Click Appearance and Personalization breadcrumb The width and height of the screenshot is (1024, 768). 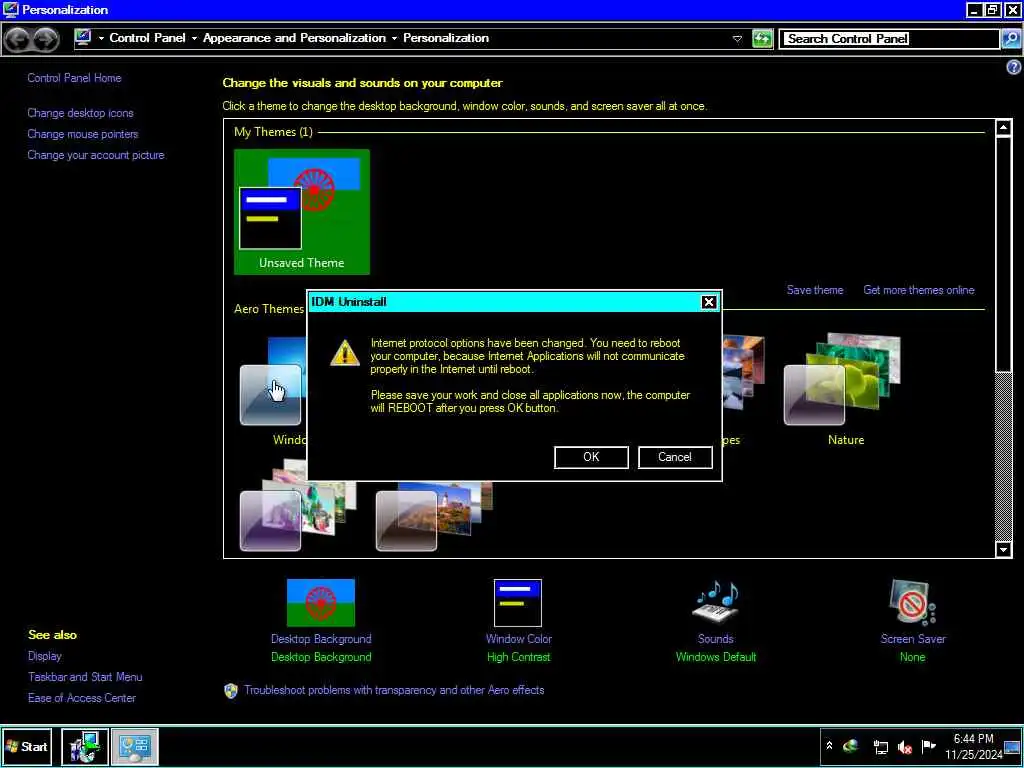tap(295, 38)
